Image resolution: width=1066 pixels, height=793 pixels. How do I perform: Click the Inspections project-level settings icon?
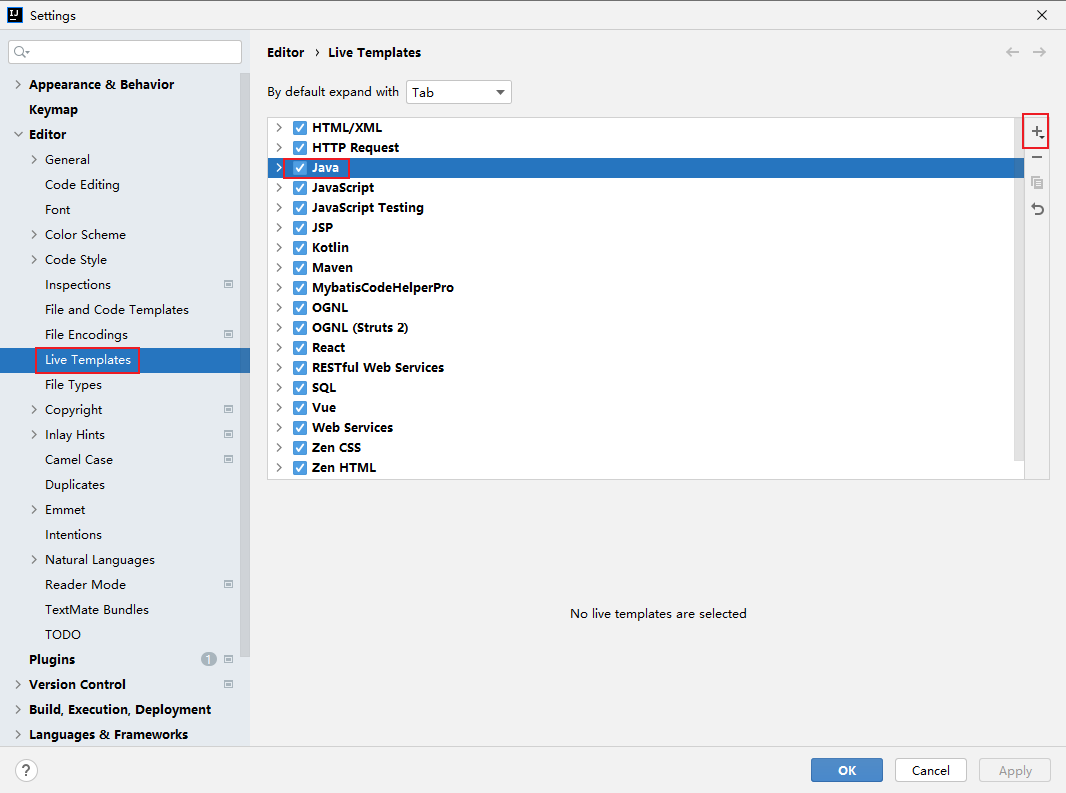(228, 284)
